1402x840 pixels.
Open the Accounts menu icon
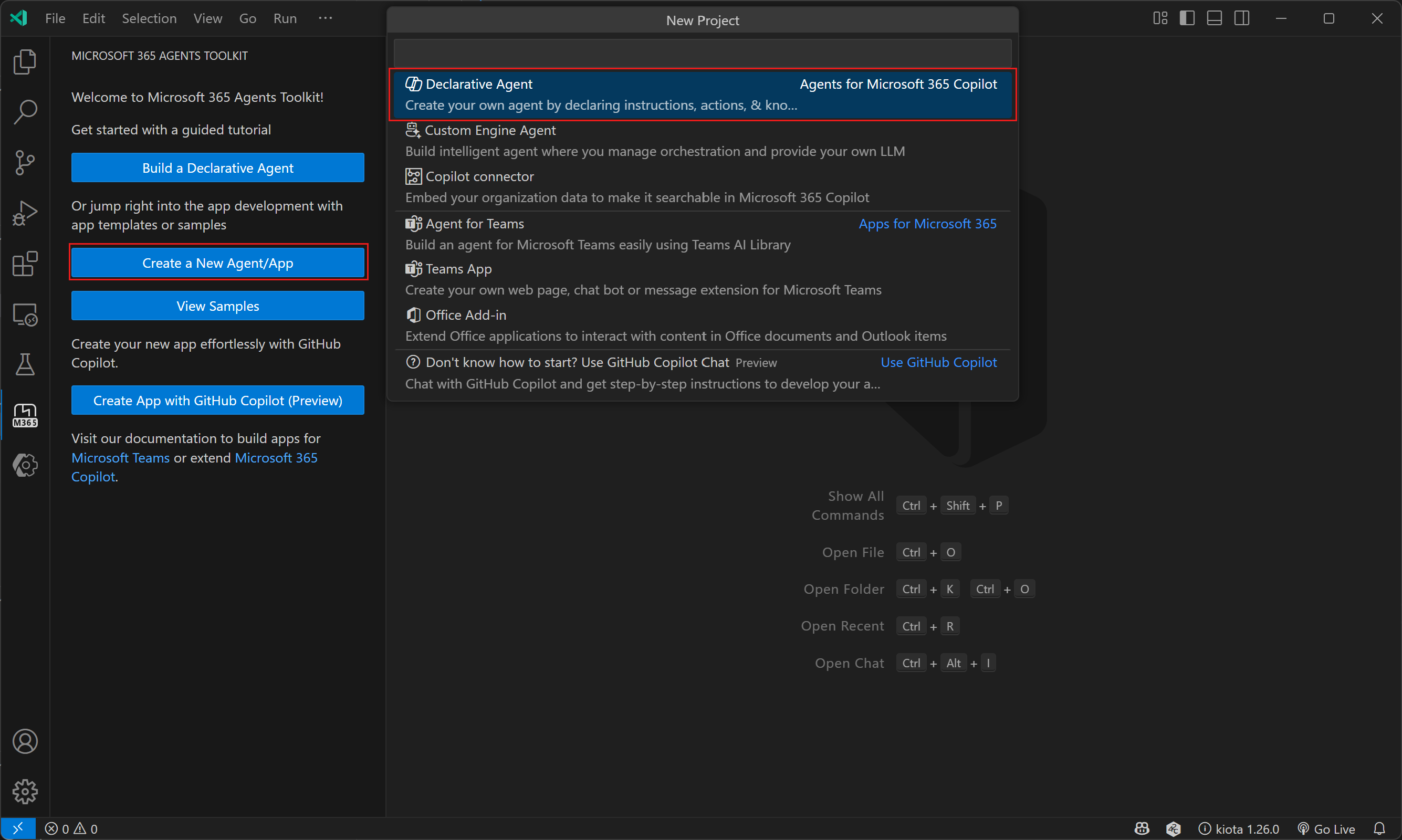click(x=25, y=741)
